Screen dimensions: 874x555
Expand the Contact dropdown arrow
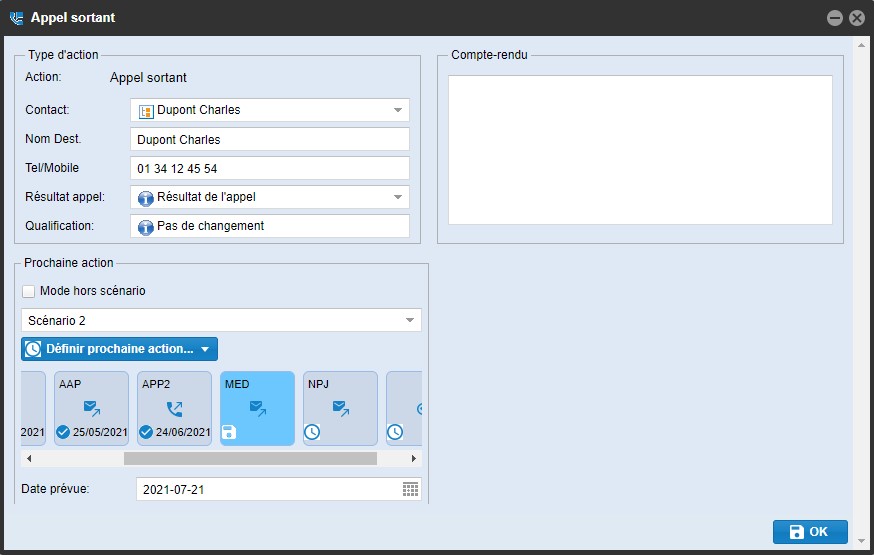tap(397, 110)
